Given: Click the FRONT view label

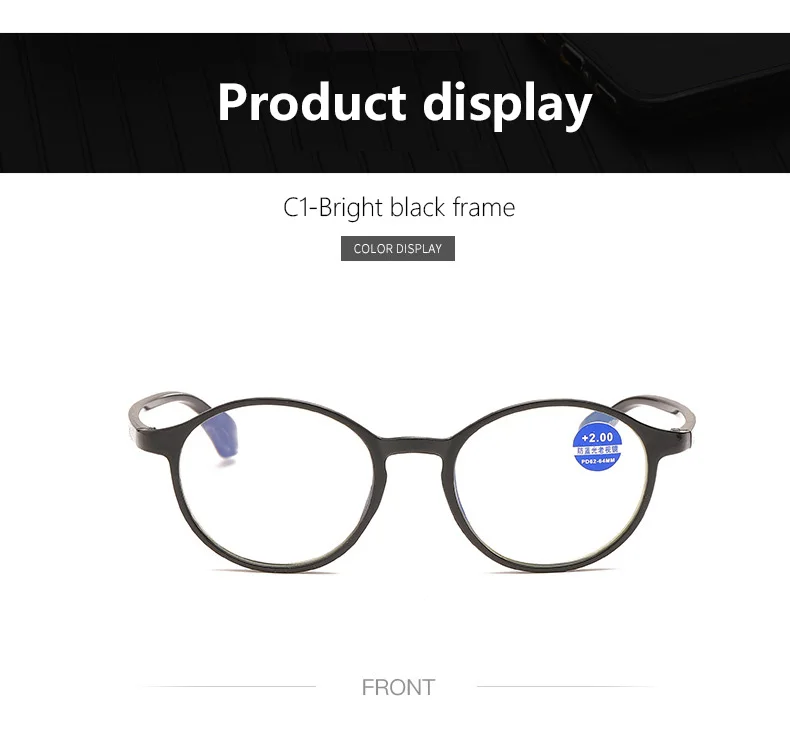Looking at the screenshot, I should (398, 687).
